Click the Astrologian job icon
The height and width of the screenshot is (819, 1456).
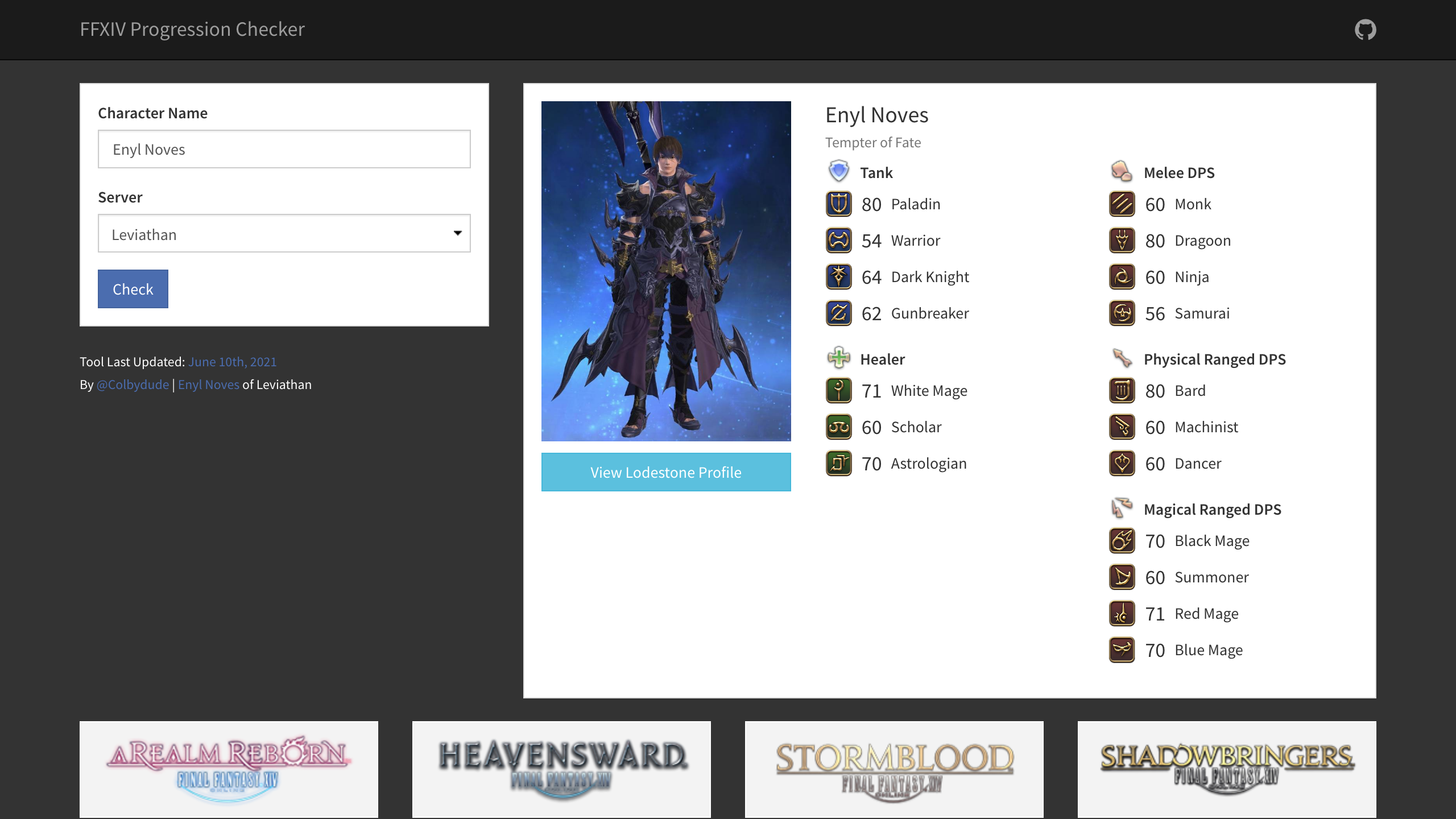click(x=838, y=464)
